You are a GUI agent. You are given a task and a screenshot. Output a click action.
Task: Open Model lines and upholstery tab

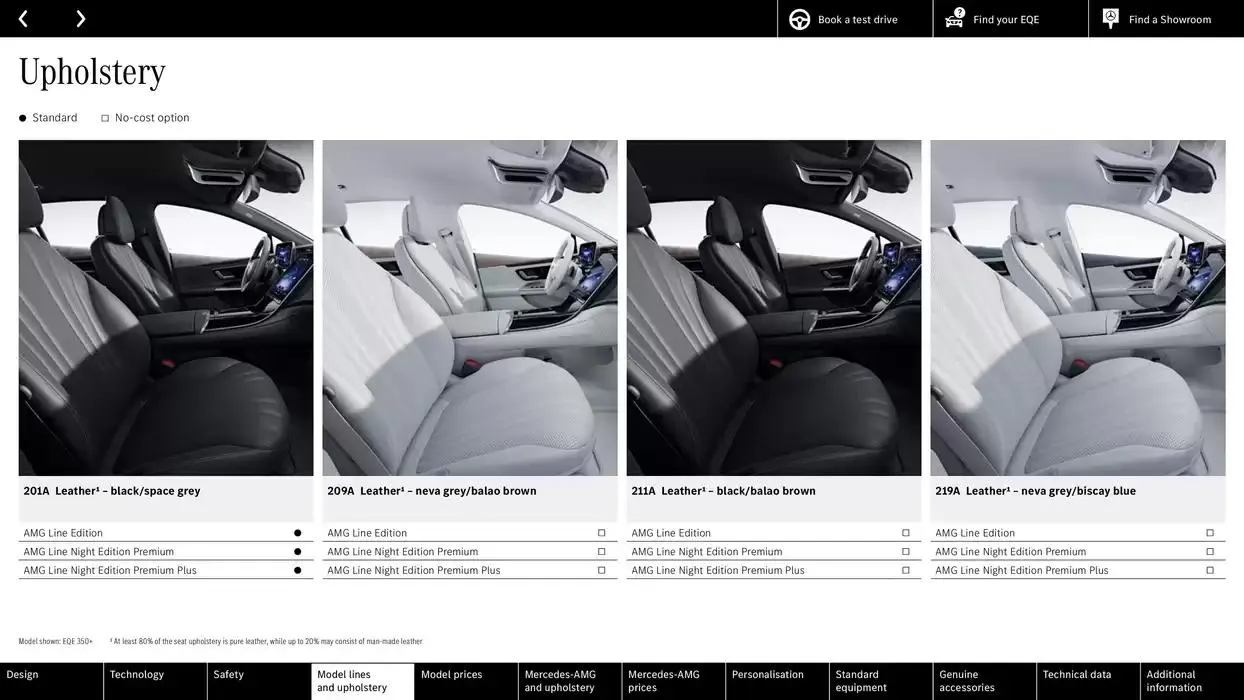click(x=363, y=681)
